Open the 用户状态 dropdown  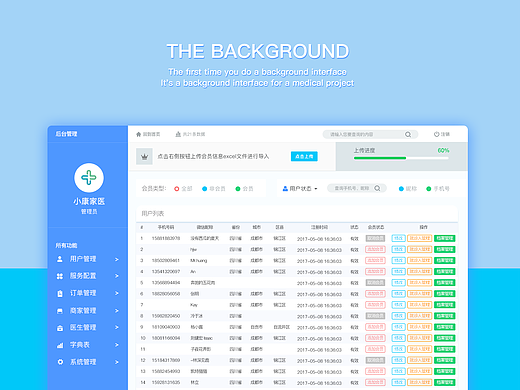click(x=300, y=188)
